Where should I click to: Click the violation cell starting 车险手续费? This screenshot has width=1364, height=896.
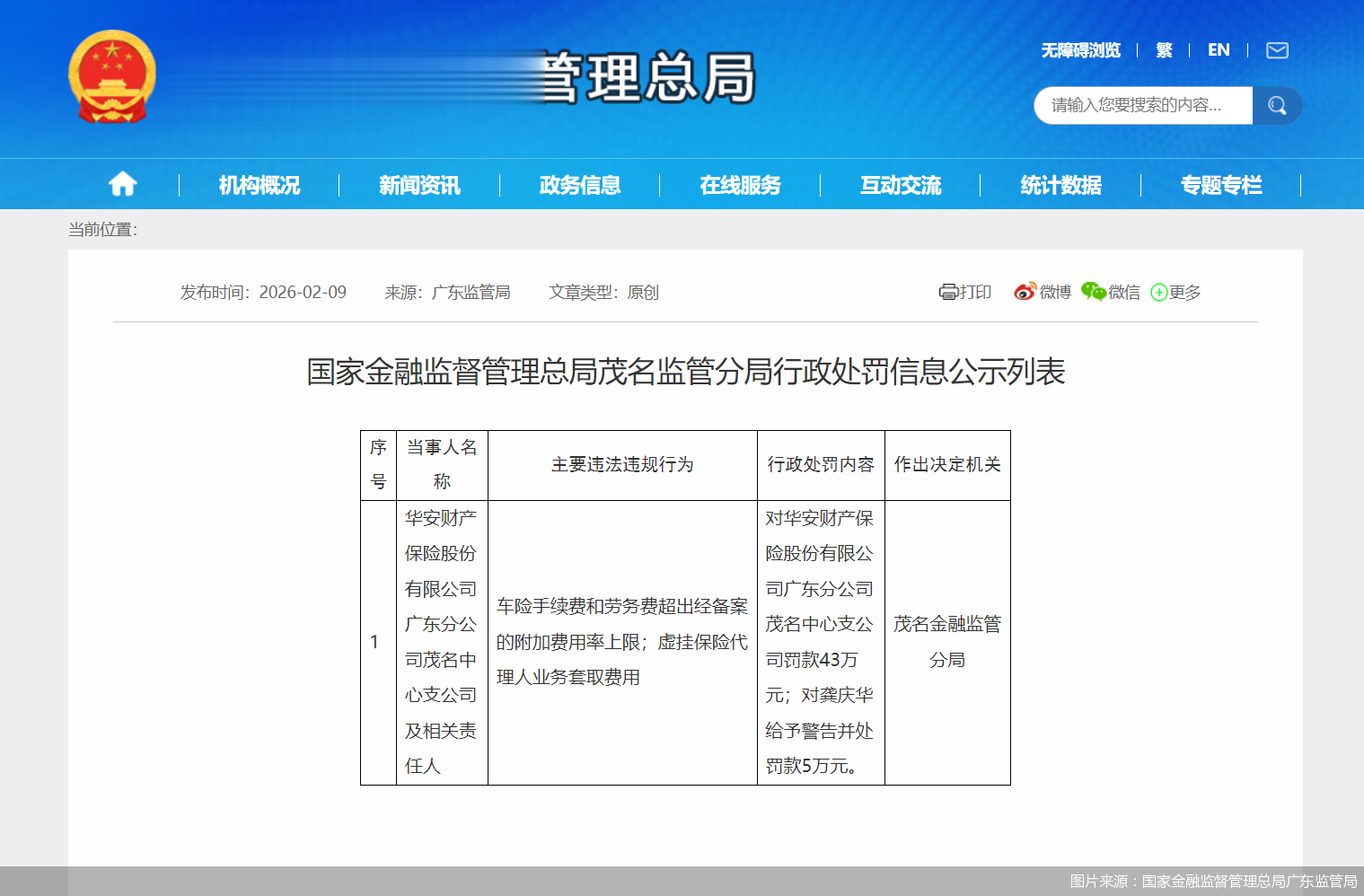(622, 642)
